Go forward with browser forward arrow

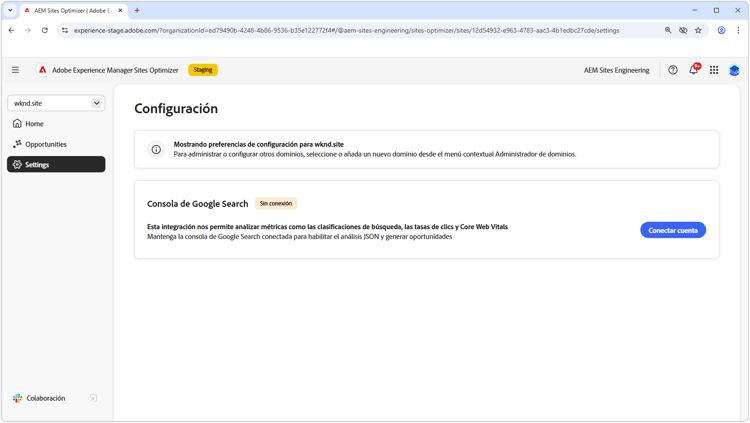pos(28,30)
